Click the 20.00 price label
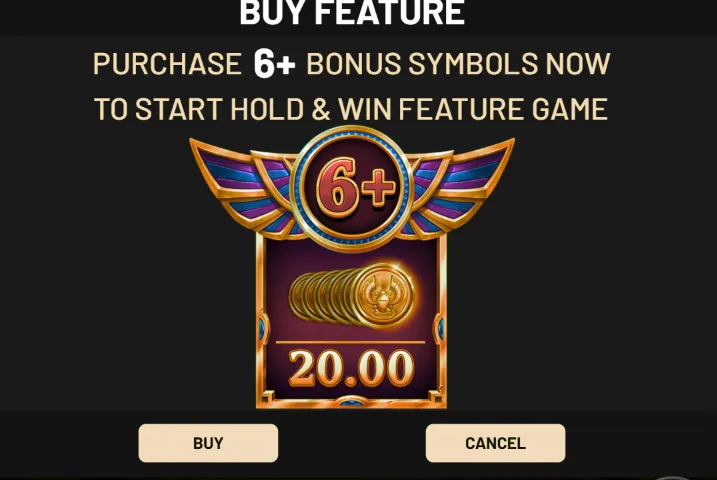 pos(351,368)
